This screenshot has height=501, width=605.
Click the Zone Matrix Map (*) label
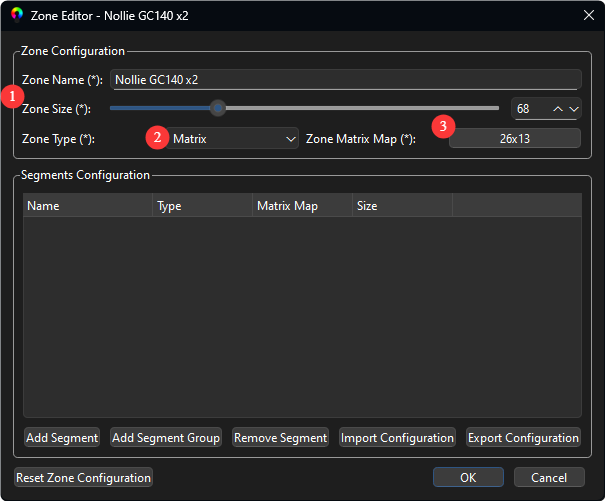coord(361,139)
